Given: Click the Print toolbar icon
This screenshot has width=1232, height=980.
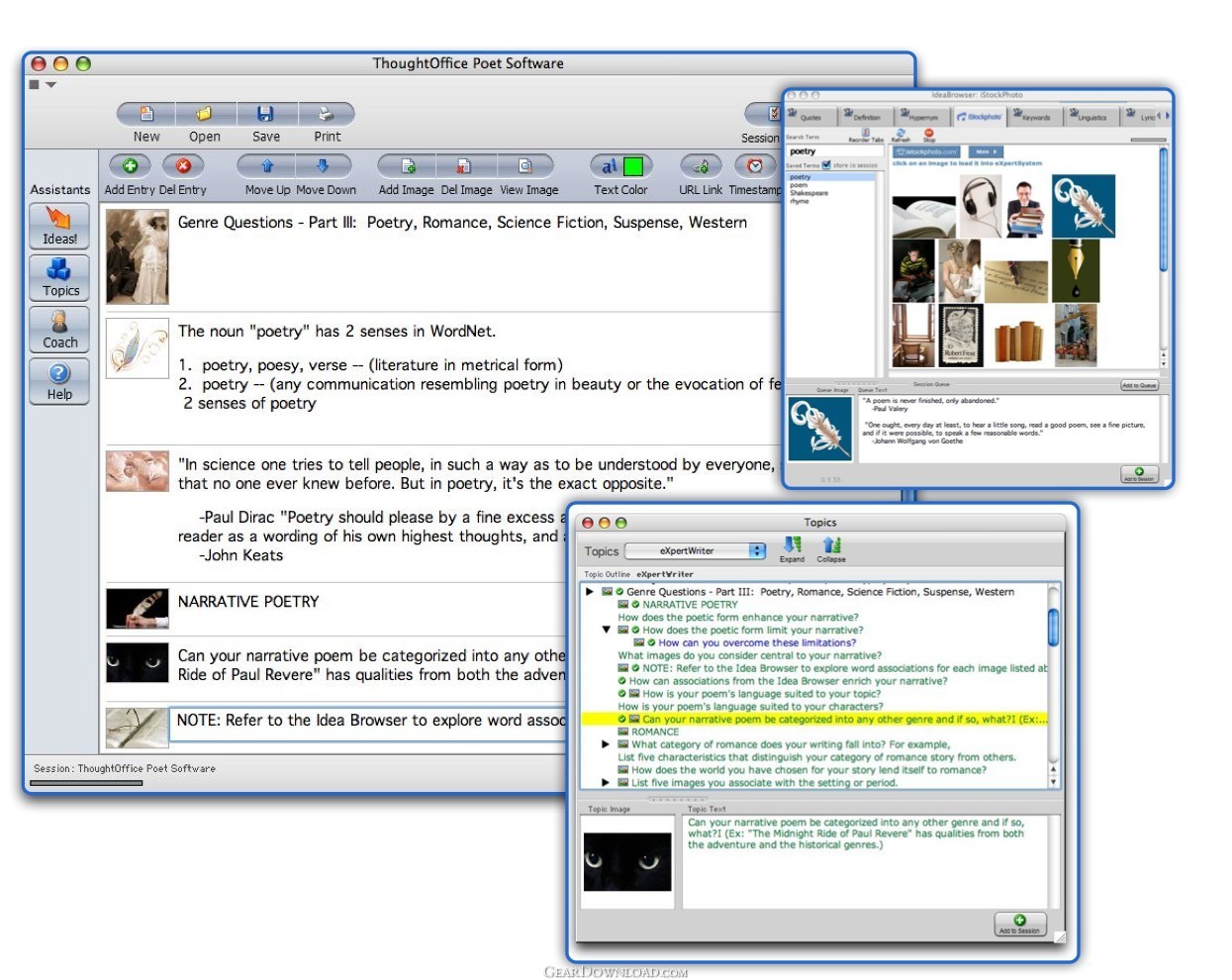Looking at the screenshot, I should click(326, 114).
